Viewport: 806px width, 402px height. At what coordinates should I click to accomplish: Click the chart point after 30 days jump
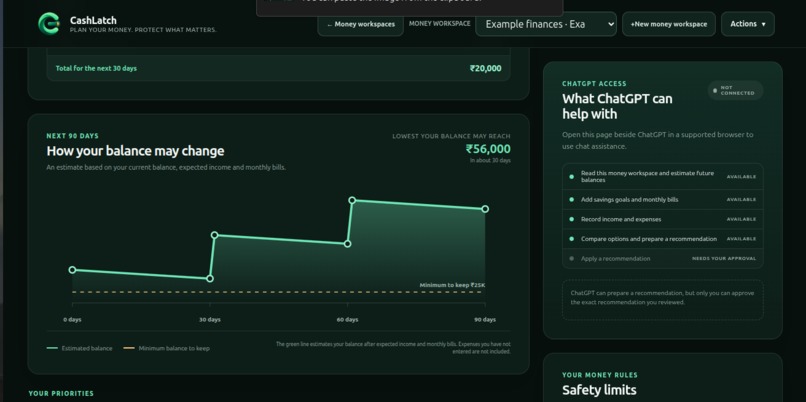pyautogui.click(x=215, y=235)
